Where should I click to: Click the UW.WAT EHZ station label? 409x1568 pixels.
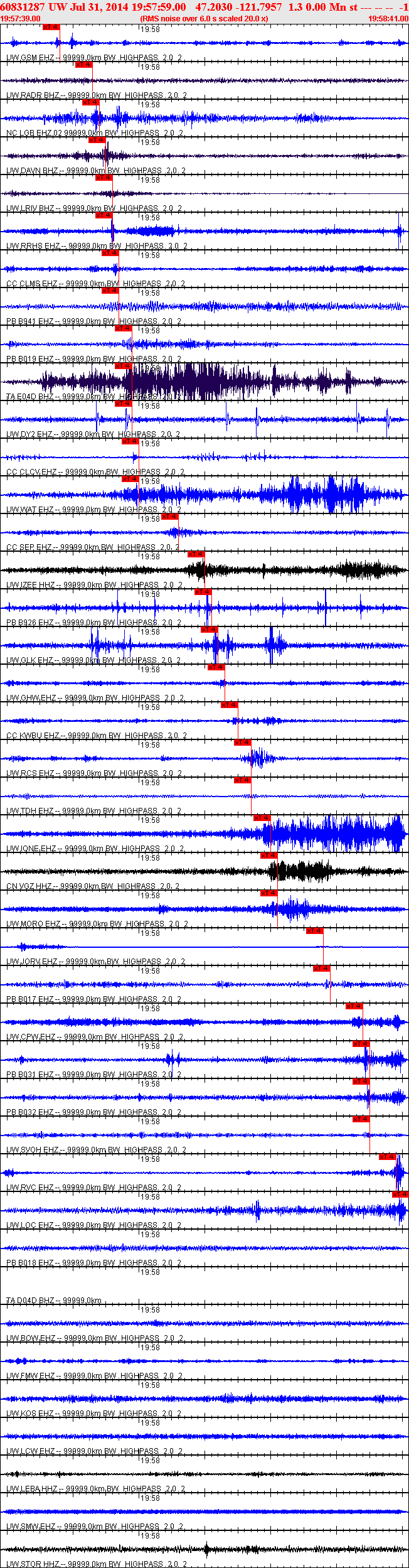click(x=93, y=510)
